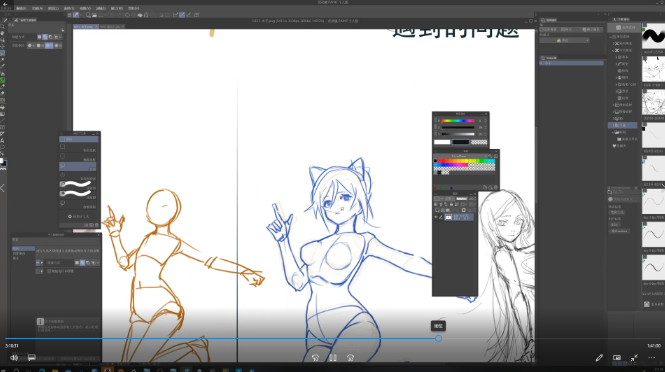665x372 pixels.
Task: Select the Balloon tool below Text tool
Action: point(3,147)
